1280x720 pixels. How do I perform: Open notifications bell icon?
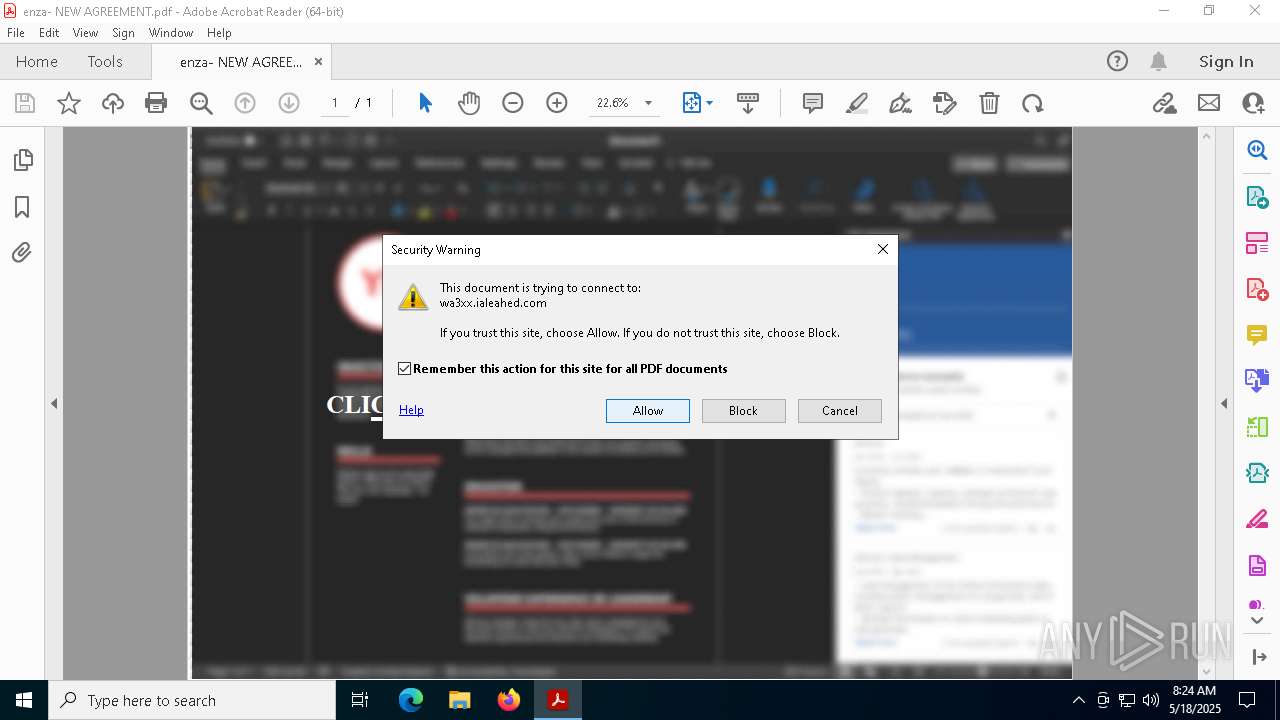[1159, 61]
